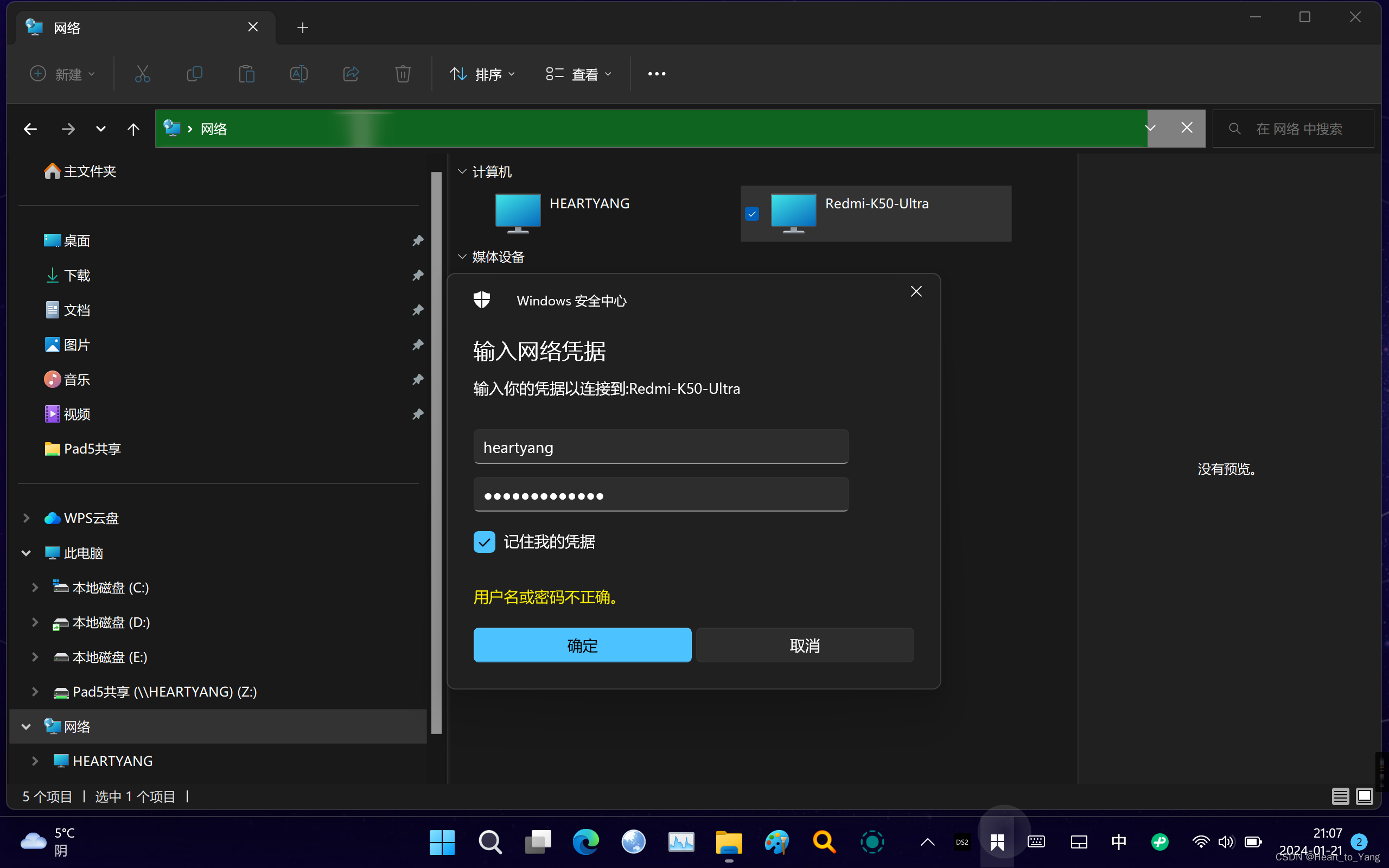Toggle the Chinese input method indicator
Screen dimensions: 1389x868
point(1119,842)
